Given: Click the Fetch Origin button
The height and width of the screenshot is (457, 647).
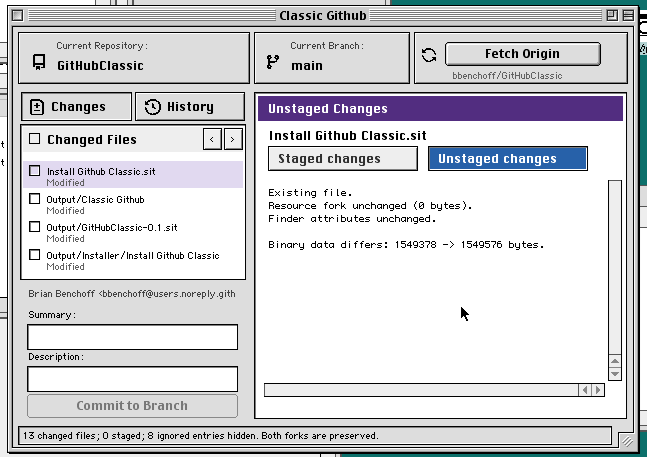Looking at the screenshot, I should pyautogui.click(x=522, y=54).
